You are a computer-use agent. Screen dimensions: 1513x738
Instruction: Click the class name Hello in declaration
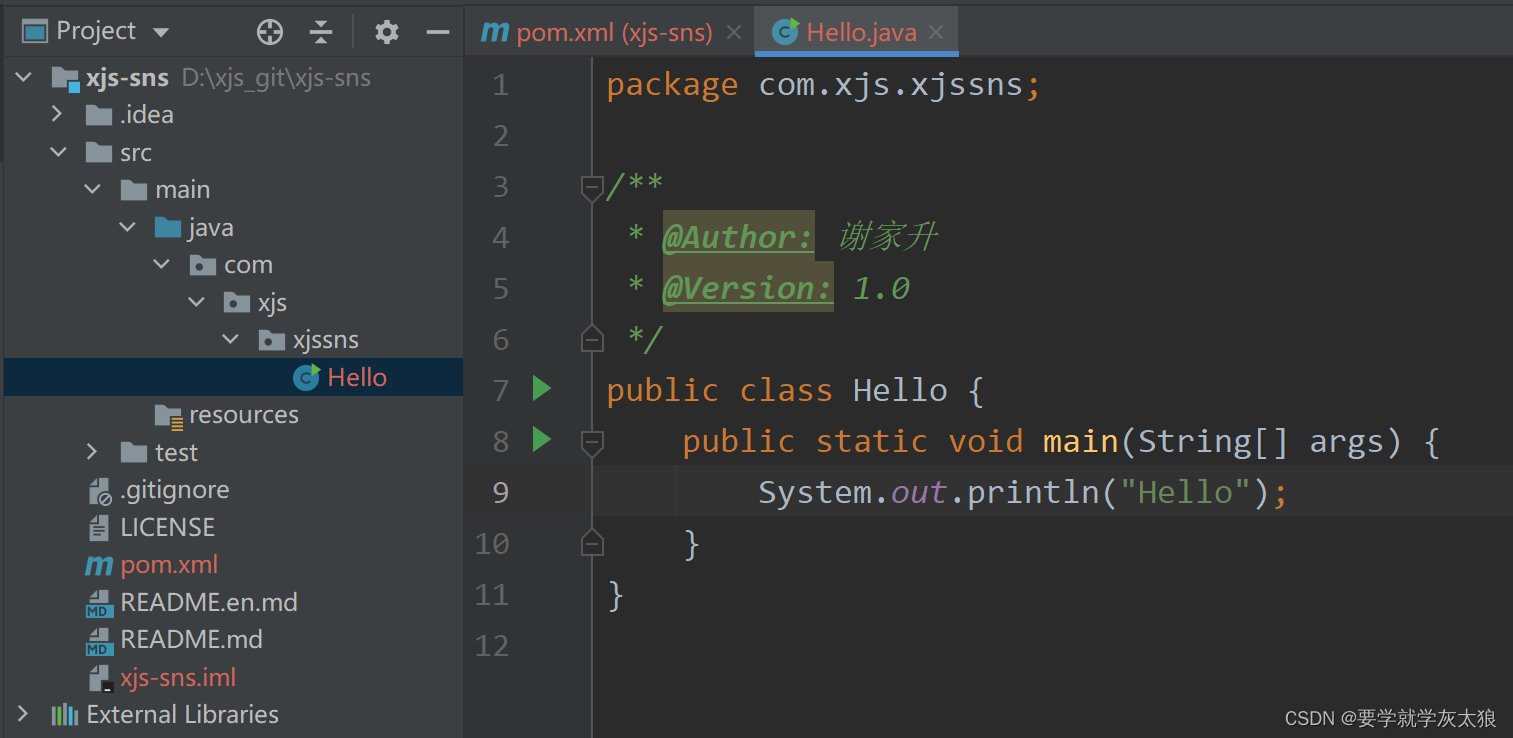click(900, 390)
